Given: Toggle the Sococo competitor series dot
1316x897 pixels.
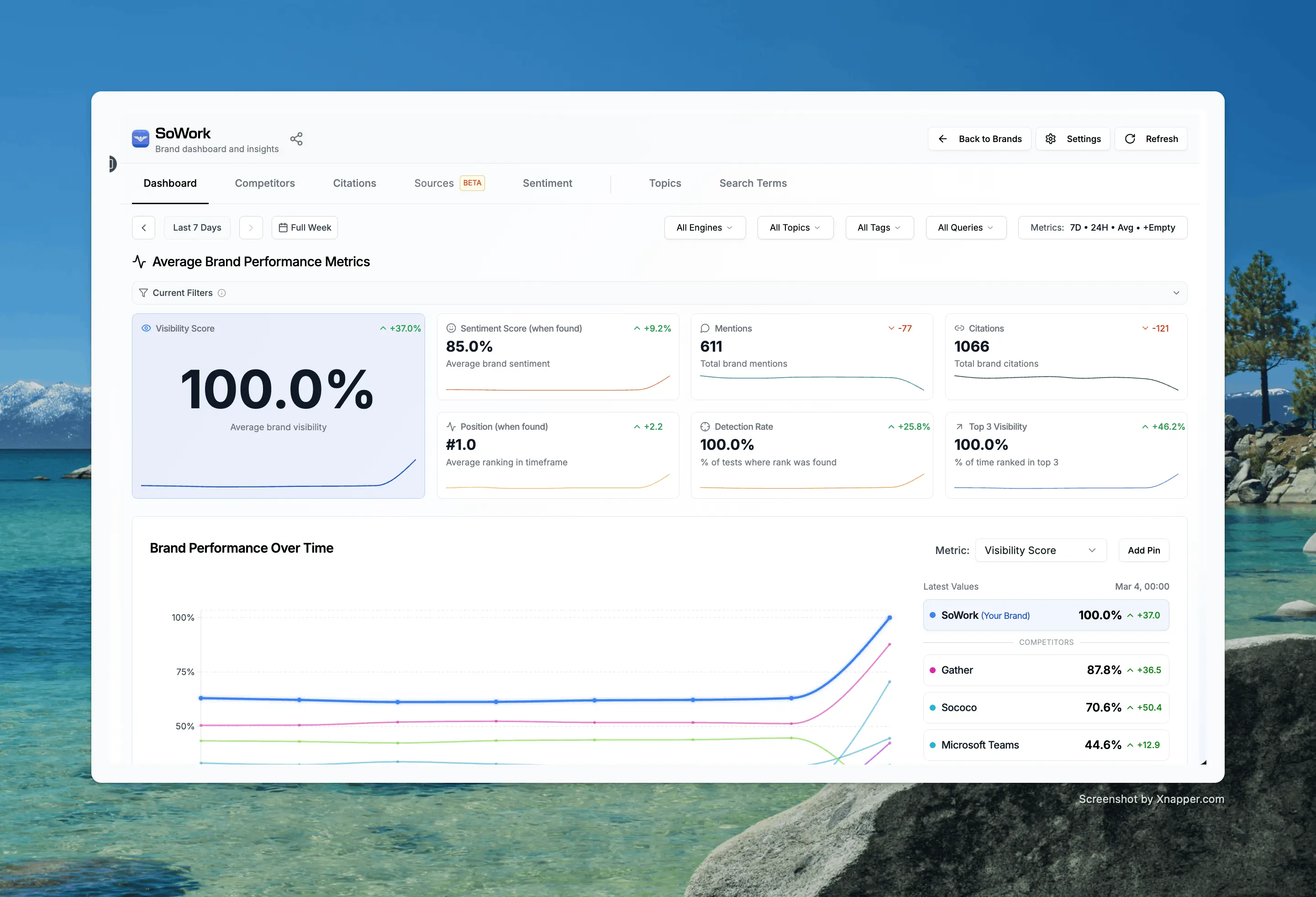Looking at the screenshot, I should coord(933,707).
